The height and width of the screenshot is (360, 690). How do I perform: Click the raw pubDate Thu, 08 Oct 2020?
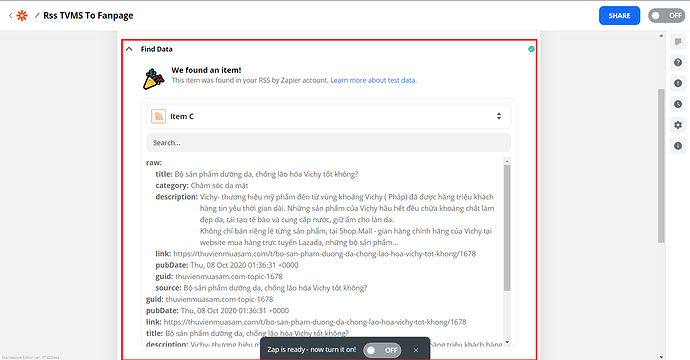[x=244, y=265]
